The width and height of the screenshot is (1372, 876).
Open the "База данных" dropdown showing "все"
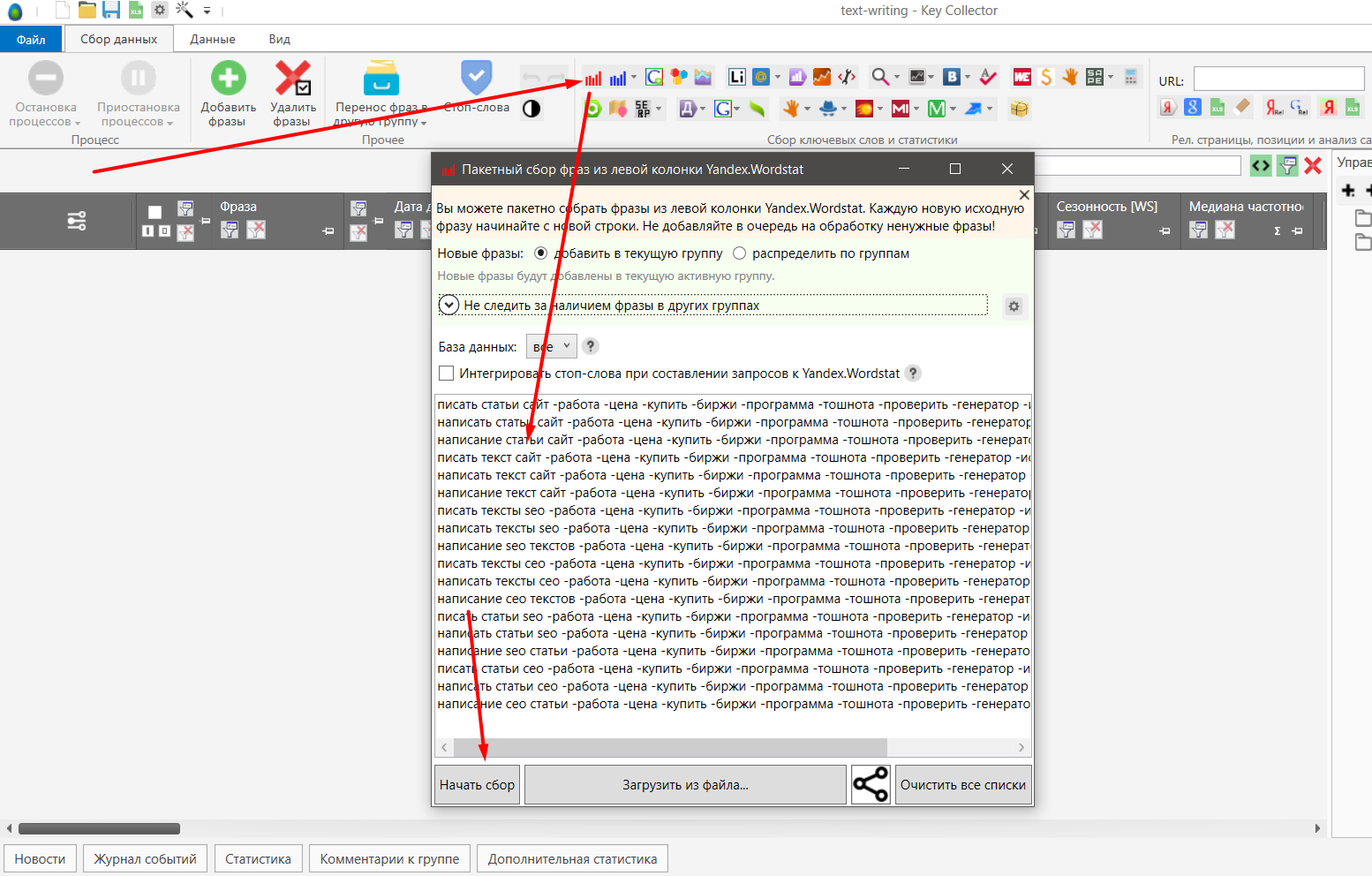552,346
